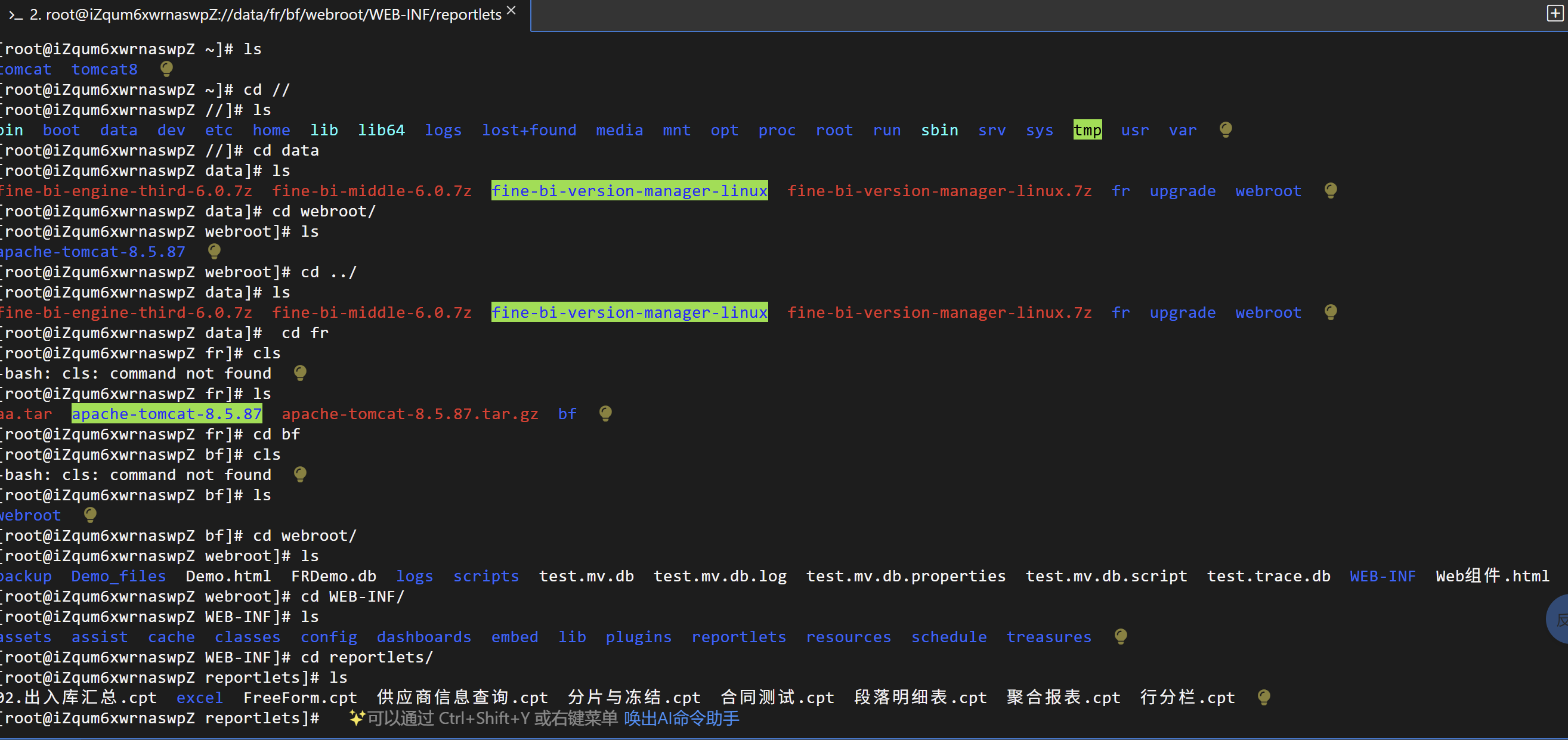The height and width of the screenshot is (740, 1568).
Task: Click the test.mv.db.properties file name
Action: (x=906, y=576)
